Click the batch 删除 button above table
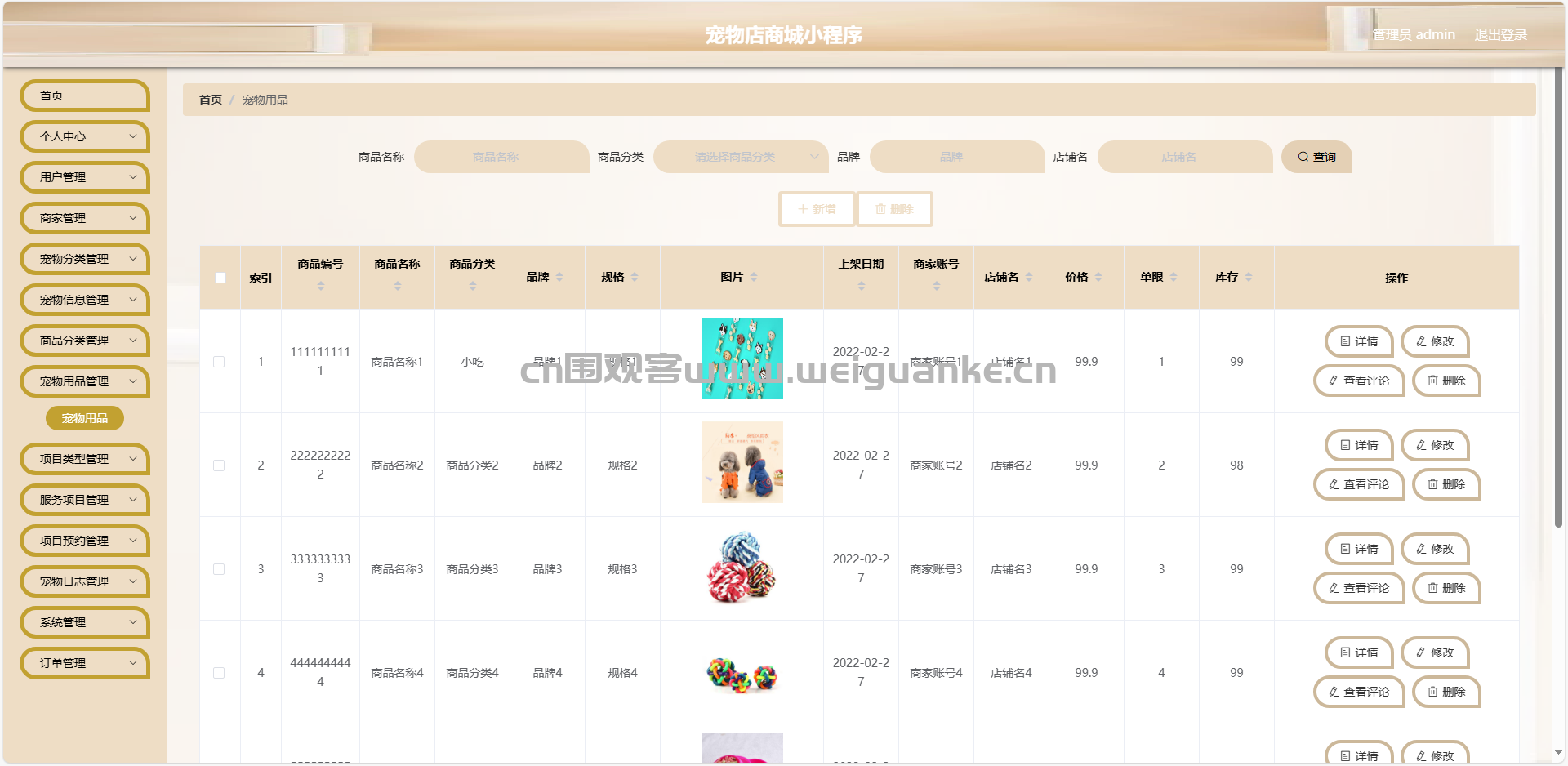Image resolution: width=1568 pixels, height=766 pixels. [x=894, y=209]
